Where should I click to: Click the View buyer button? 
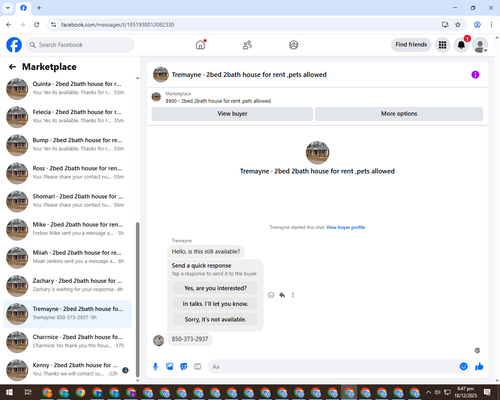(232, 114)
